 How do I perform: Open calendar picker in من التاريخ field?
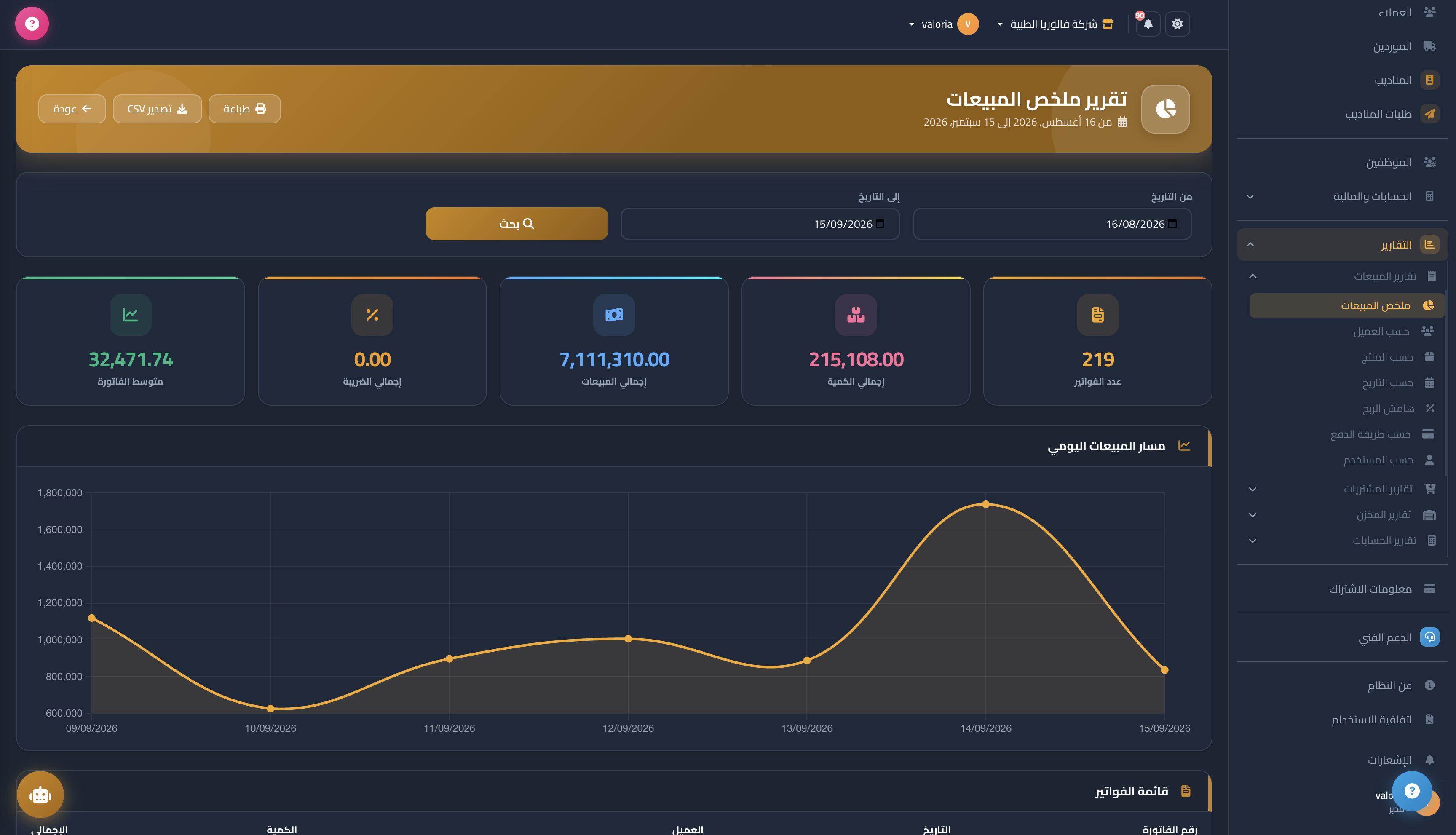pos(1172,224)
